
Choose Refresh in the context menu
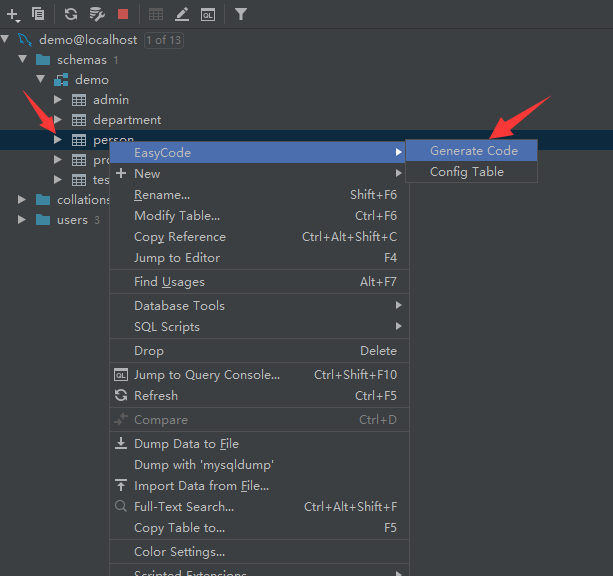[259, 396]
